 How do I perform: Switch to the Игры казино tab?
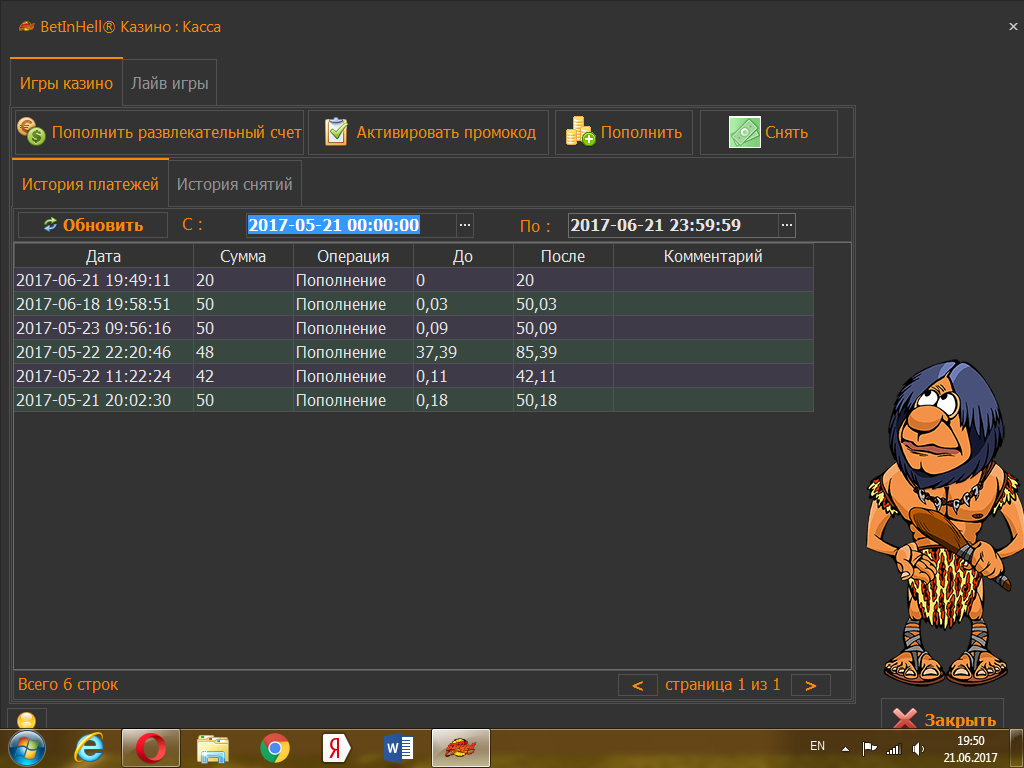click(x=66, y=83)
